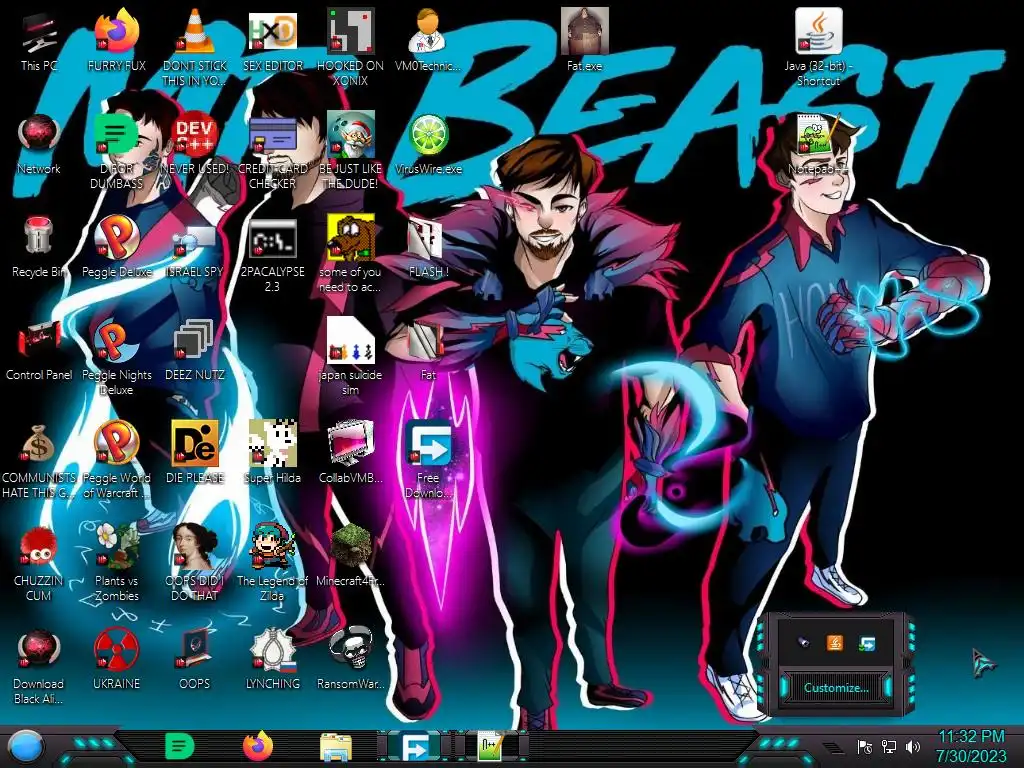Switch to Notepad++ taskbar button
Image resolution: width=1024 pixels, height=768 pixels.
coord(491,747)
